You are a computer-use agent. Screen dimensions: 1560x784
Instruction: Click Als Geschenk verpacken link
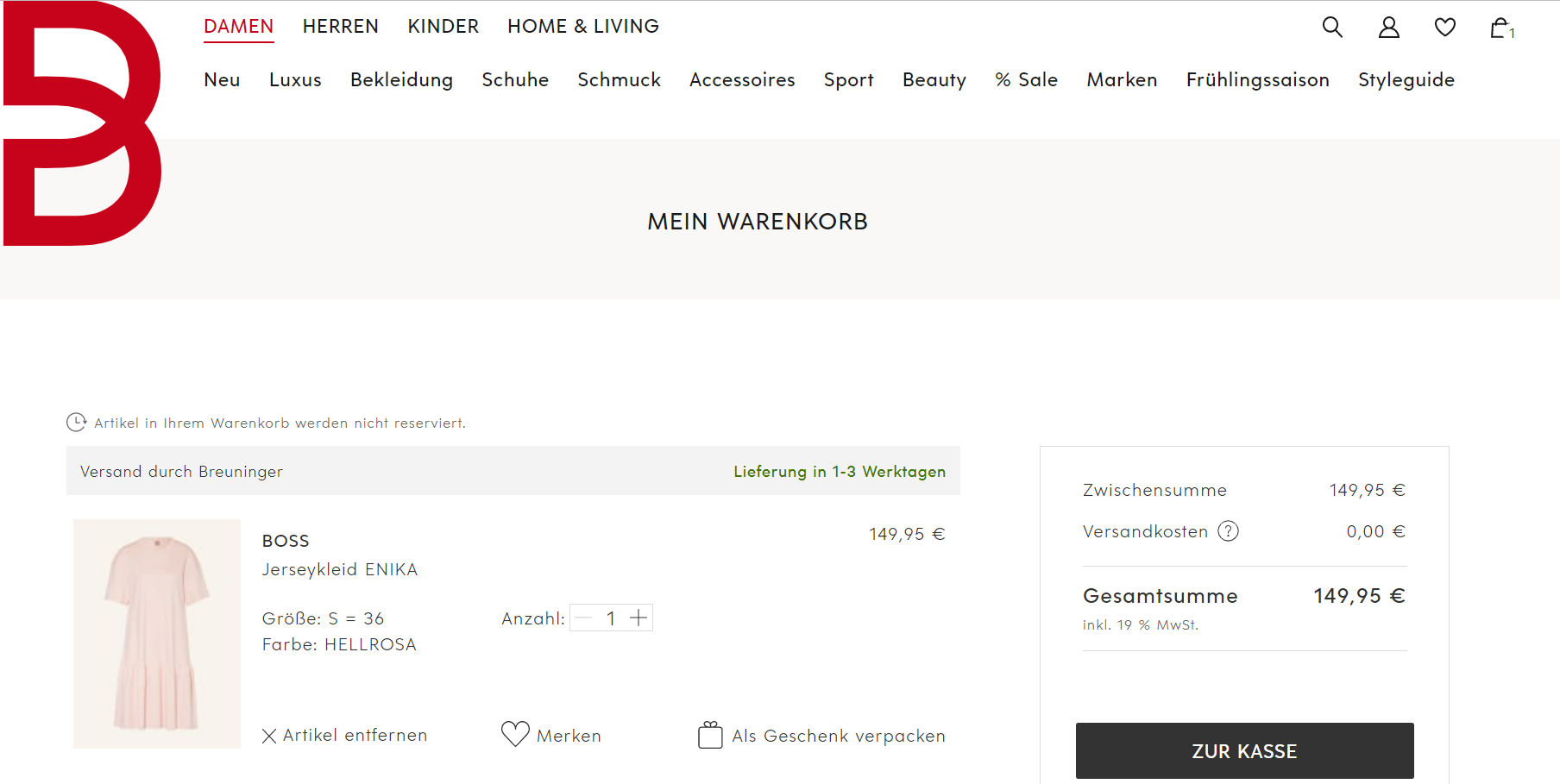(x=839, y=736)
